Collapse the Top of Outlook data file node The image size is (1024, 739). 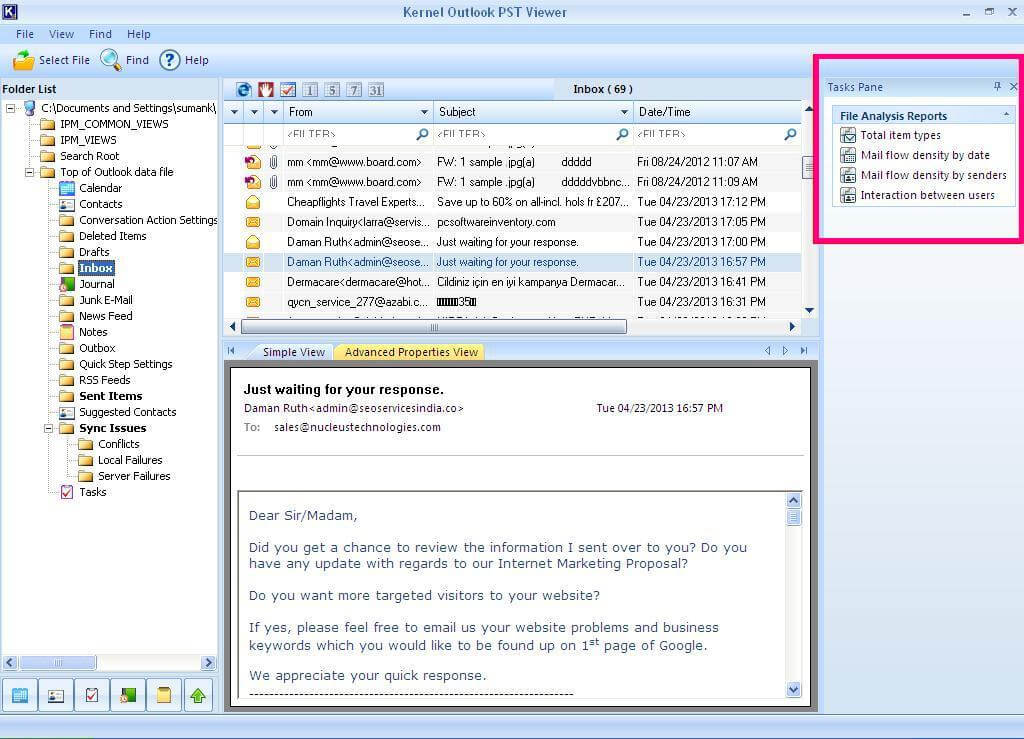point(29,172)
